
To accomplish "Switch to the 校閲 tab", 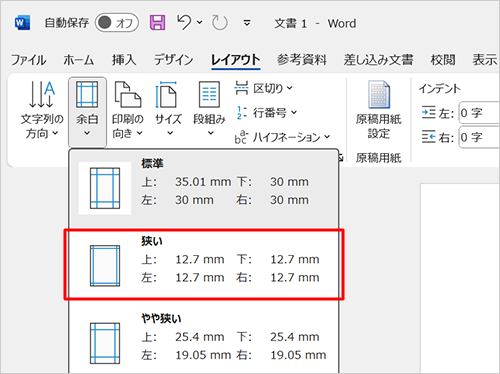I will pos(443,60).
